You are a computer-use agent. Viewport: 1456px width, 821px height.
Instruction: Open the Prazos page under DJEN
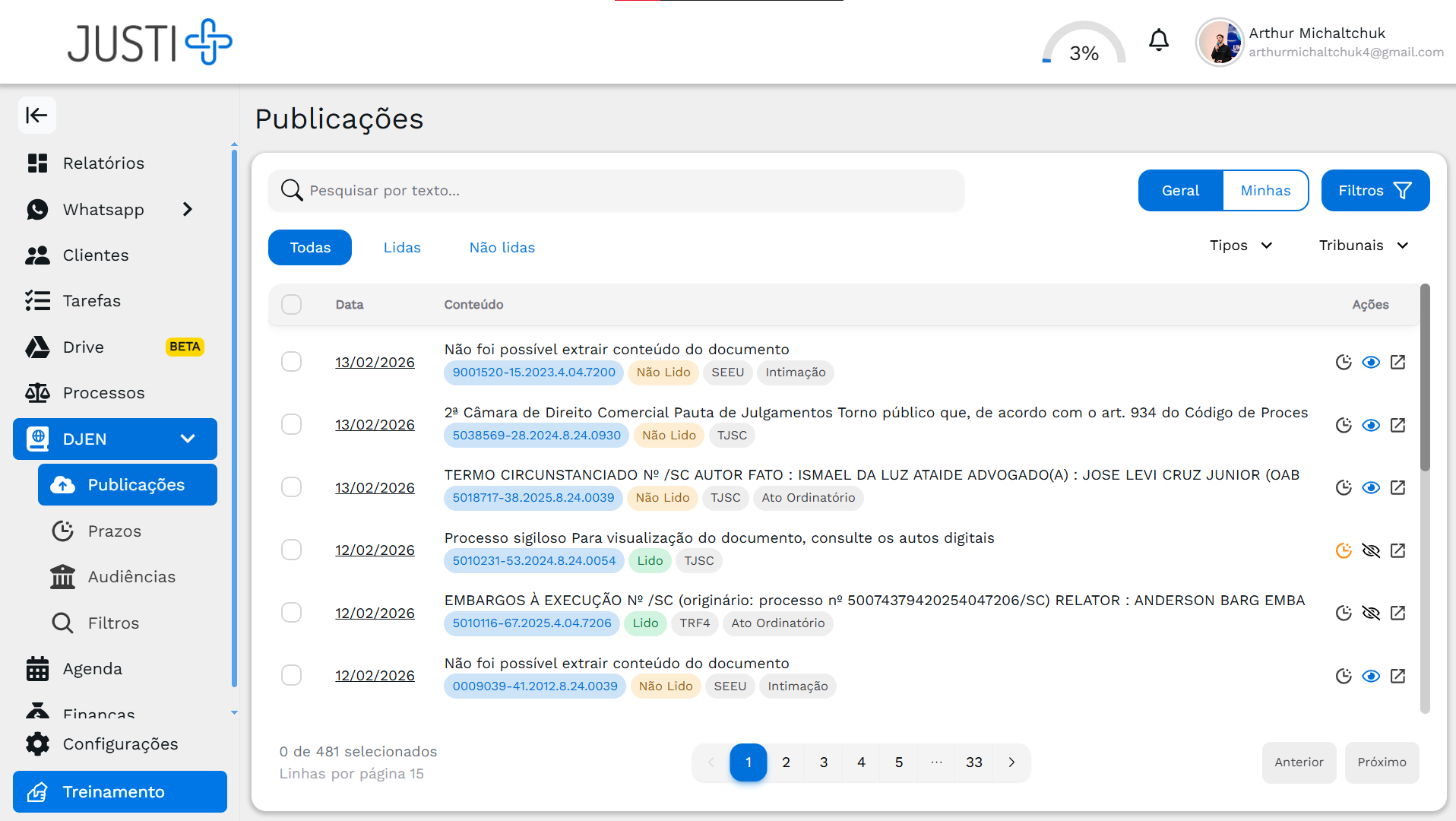click(115, 531)
